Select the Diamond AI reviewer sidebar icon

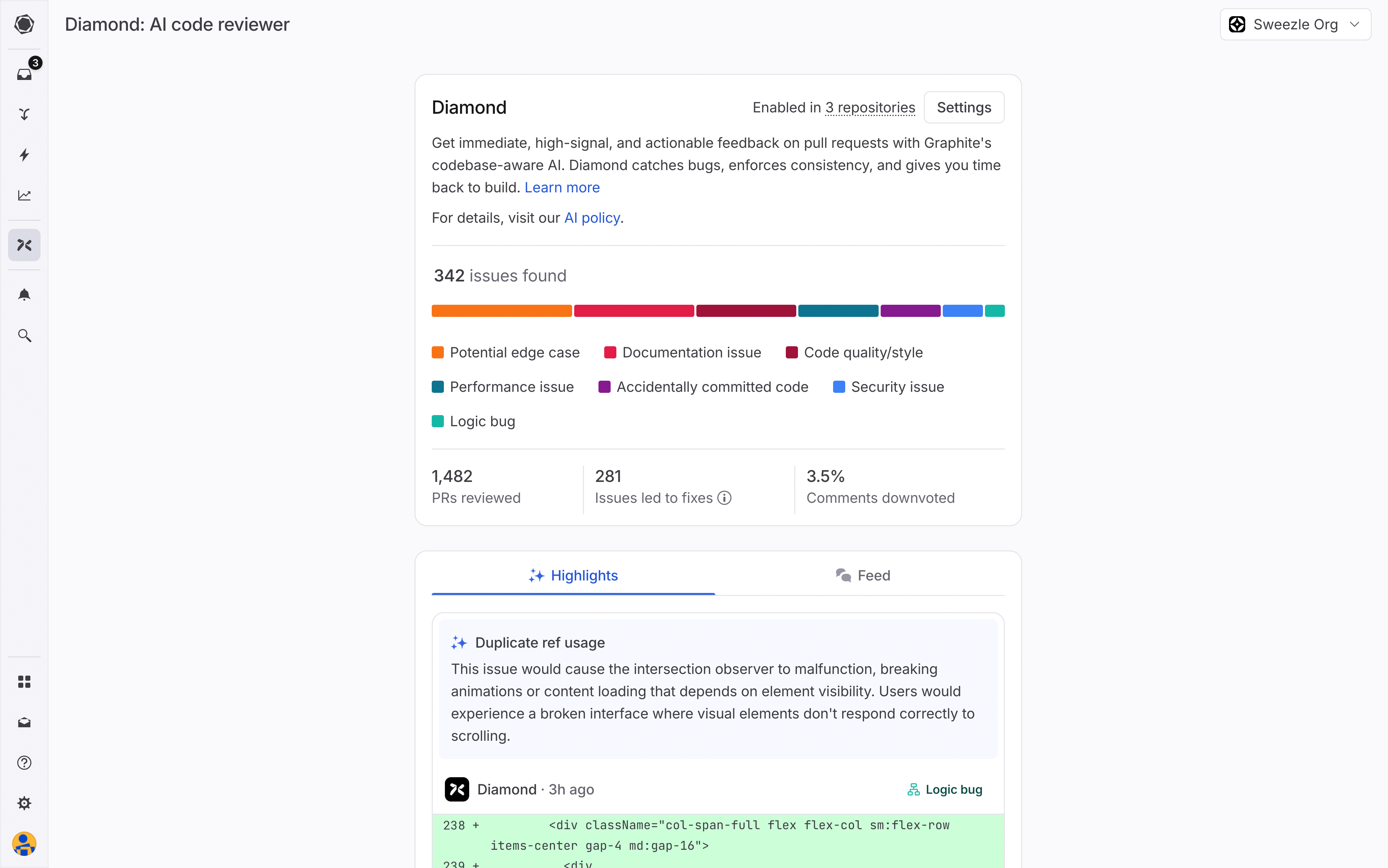pyautogui.click(x=24, y=245)
